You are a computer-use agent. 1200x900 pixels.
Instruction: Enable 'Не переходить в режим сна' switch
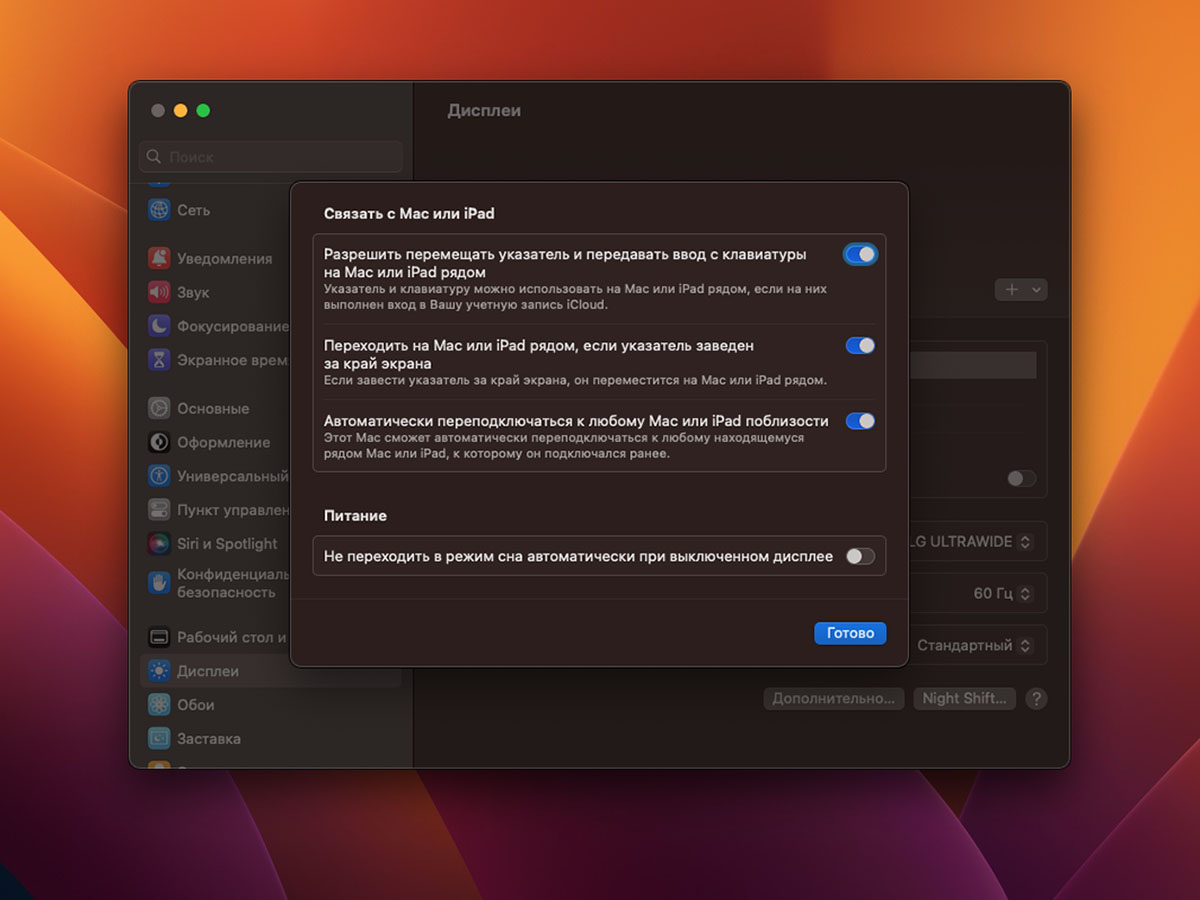pyautogui.click(x=860, y=556)
